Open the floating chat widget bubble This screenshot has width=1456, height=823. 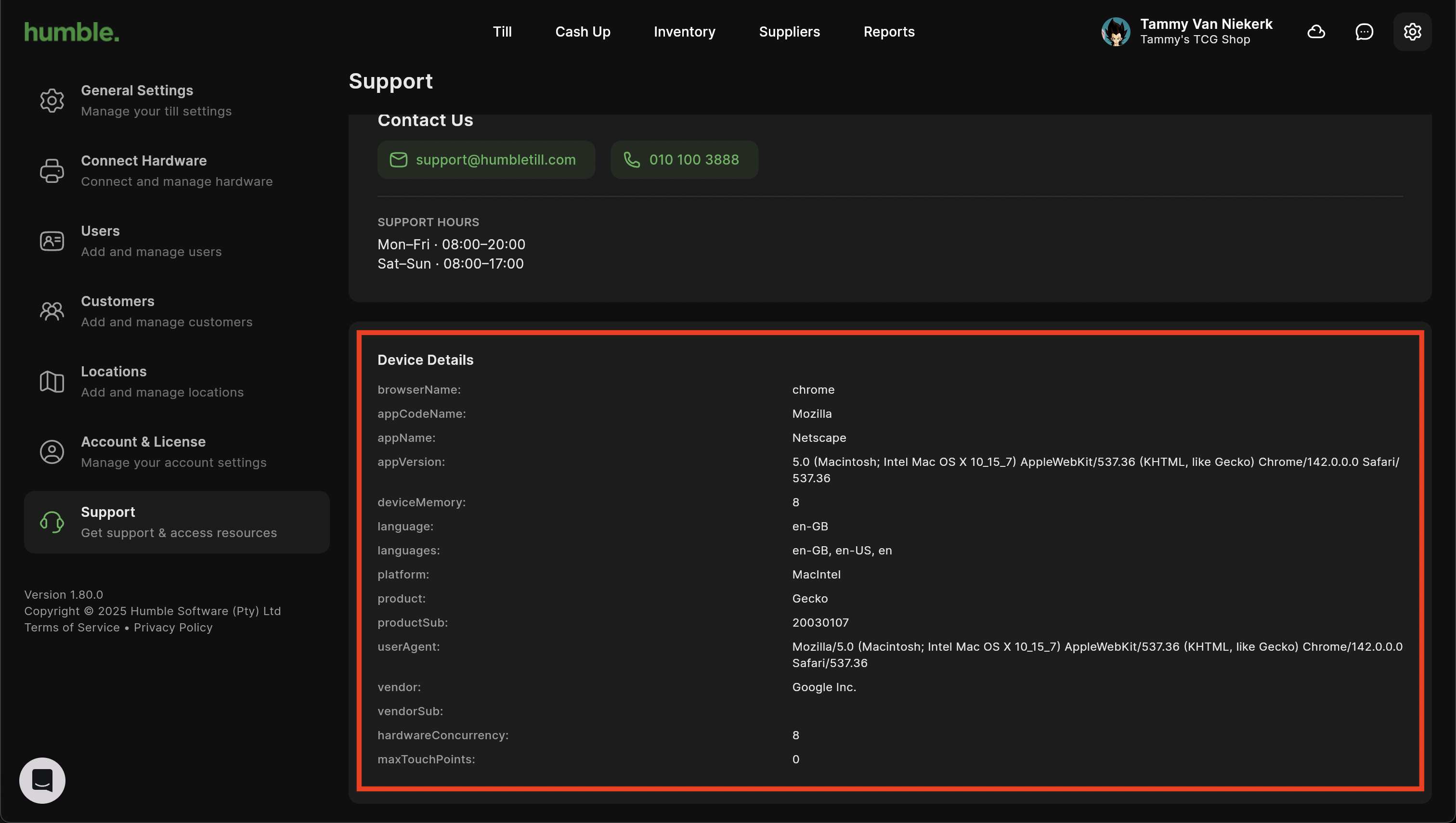(x=42, y=780)
